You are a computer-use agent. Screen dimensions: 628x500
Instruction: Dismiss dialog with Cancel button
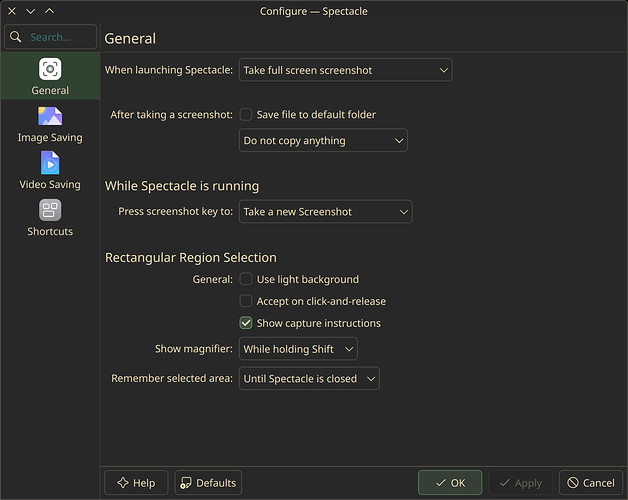[591, 483]
